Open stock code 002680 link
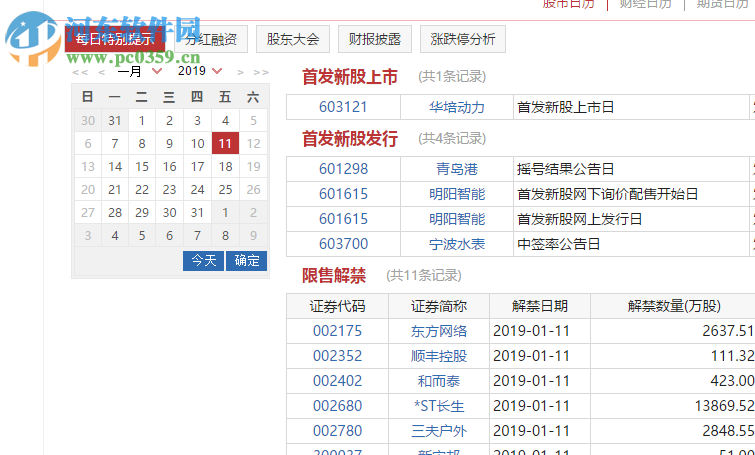The height and width of the screenshot is (455, 755). [x=337, y=406]
